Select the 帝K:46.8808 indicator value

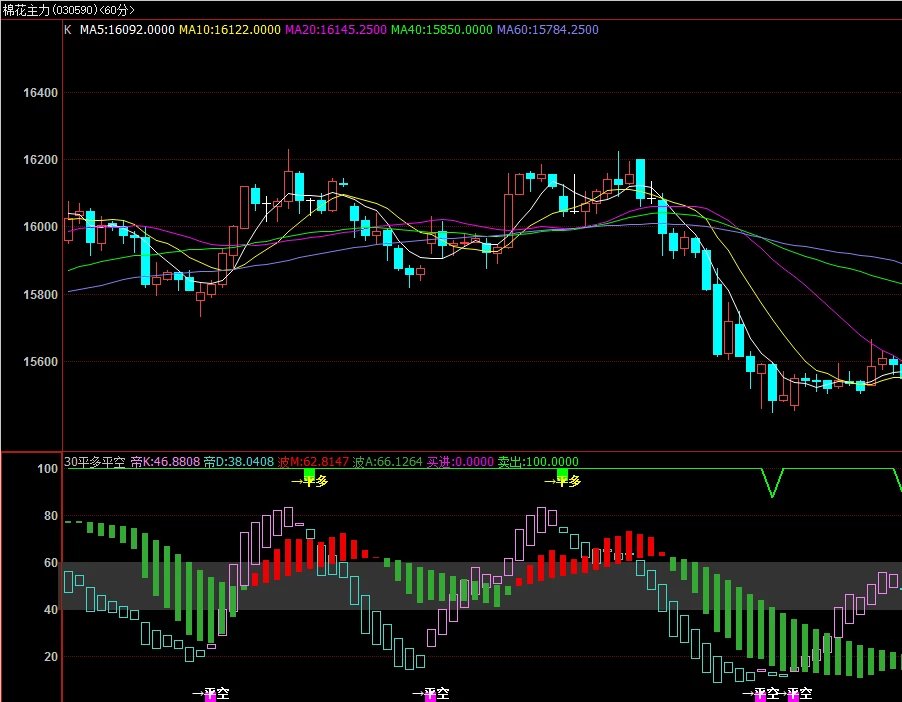tap(165, 462)
